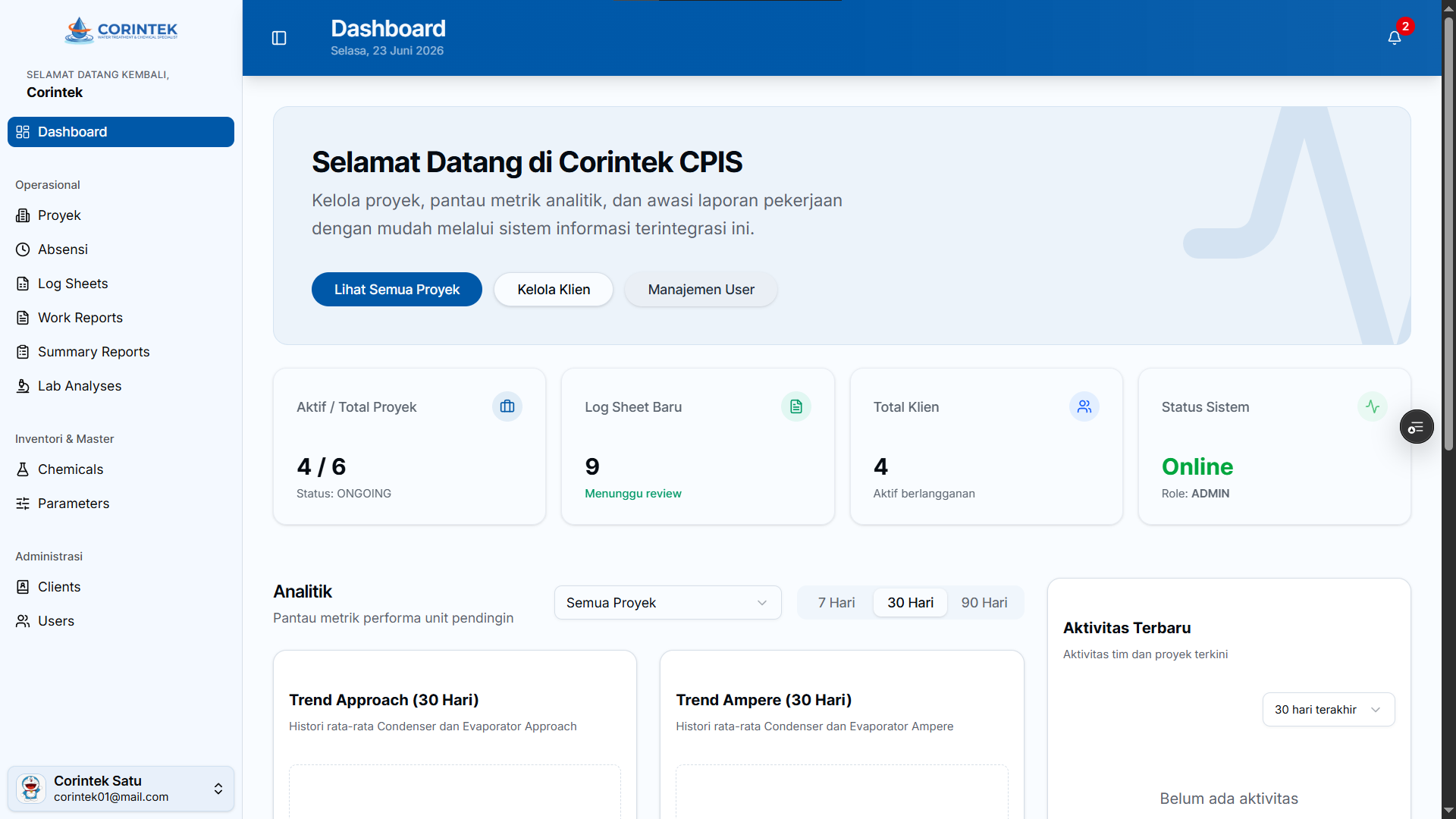
Task: Go to Proyek page
Action: pos(121,215)
